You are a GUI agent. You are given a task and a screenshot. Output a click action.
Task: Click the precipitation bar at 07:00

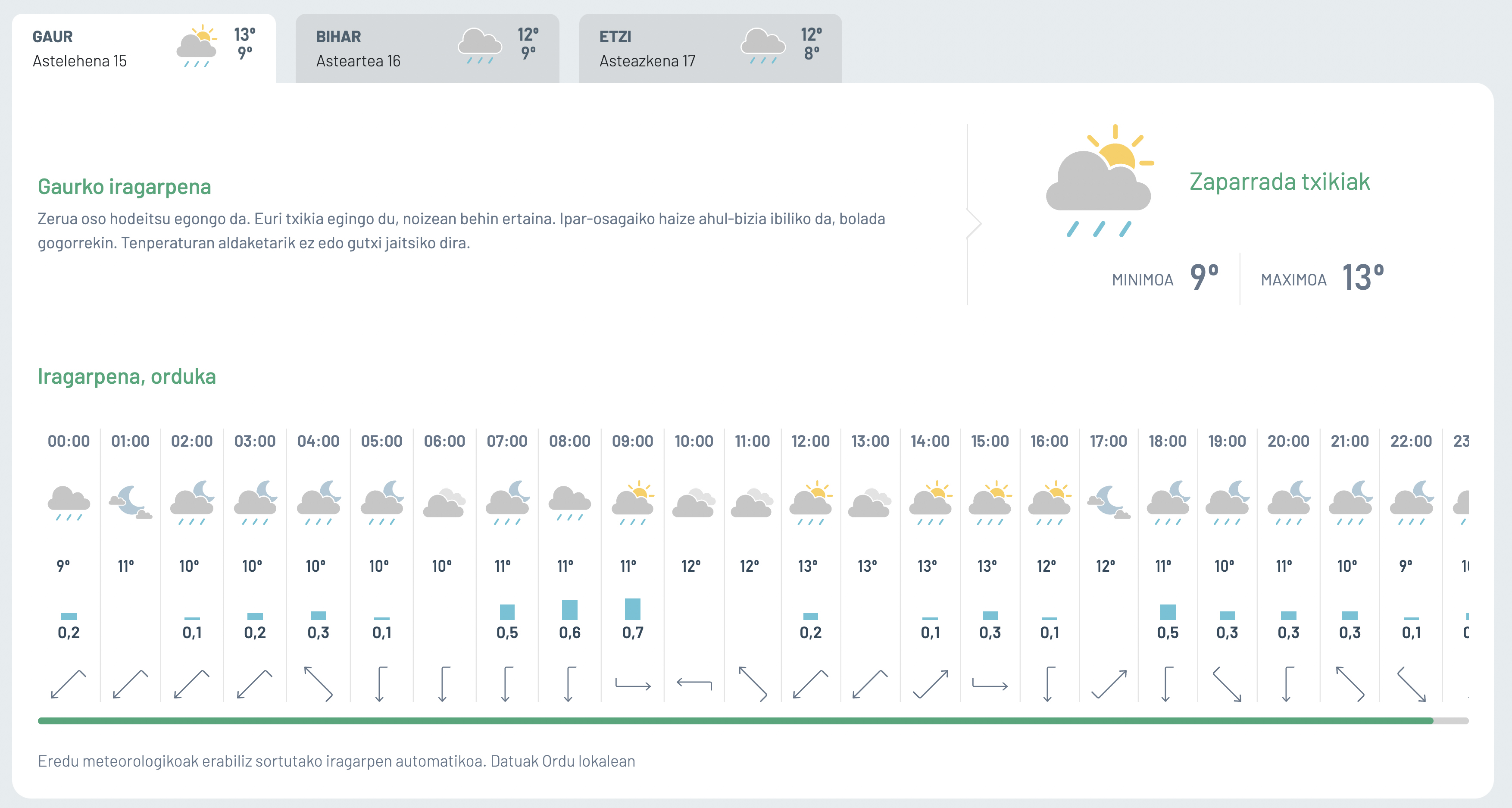point(507,612)
